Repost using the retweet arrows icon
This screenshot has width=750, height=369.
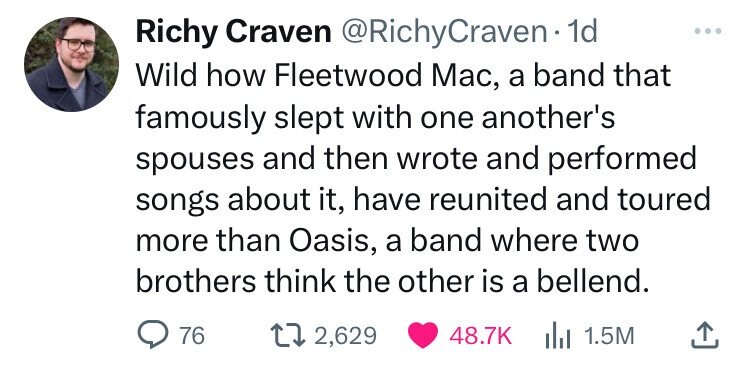click(285, 335)
